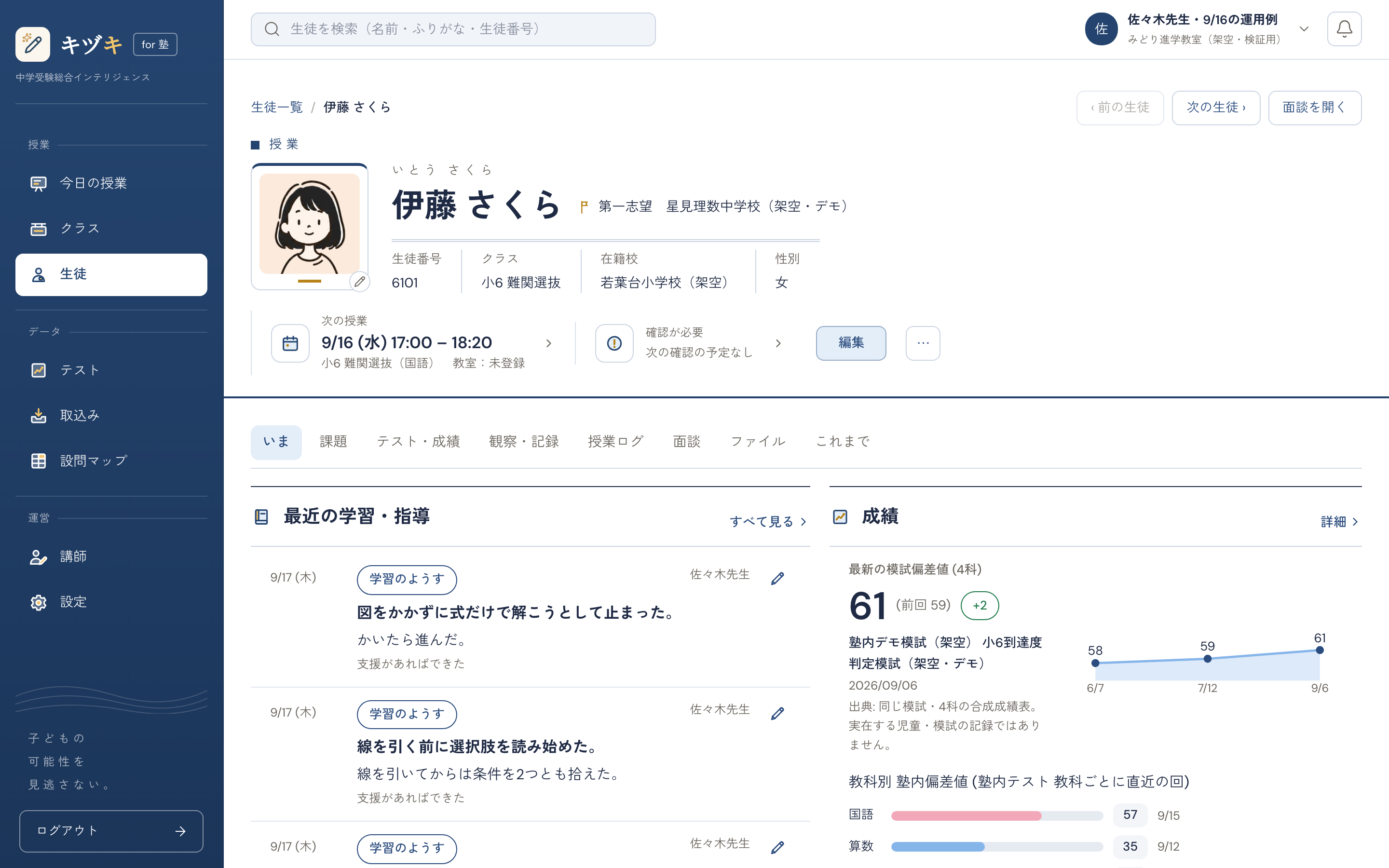Click the 編集 button
This screenshot has width=1389, height=868.
851,343
